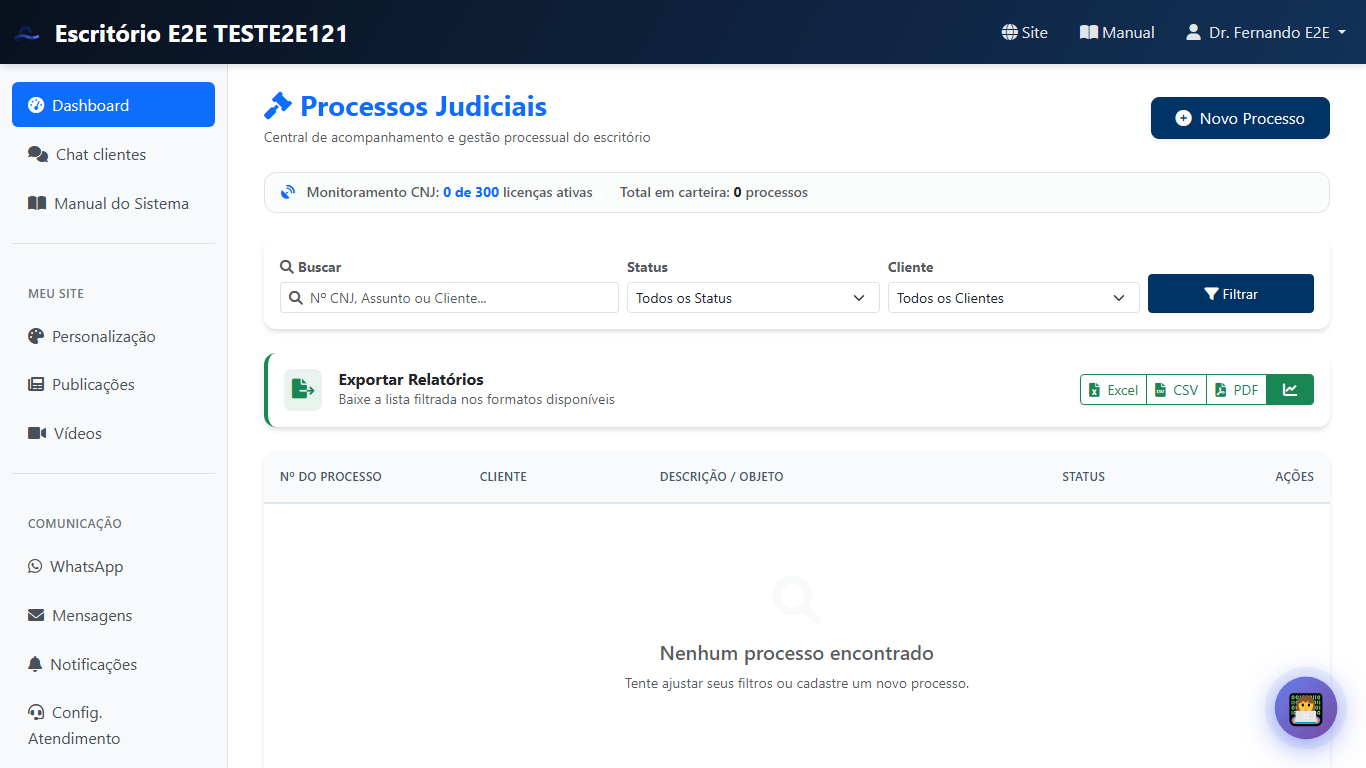Open the chart report button

1290,390
